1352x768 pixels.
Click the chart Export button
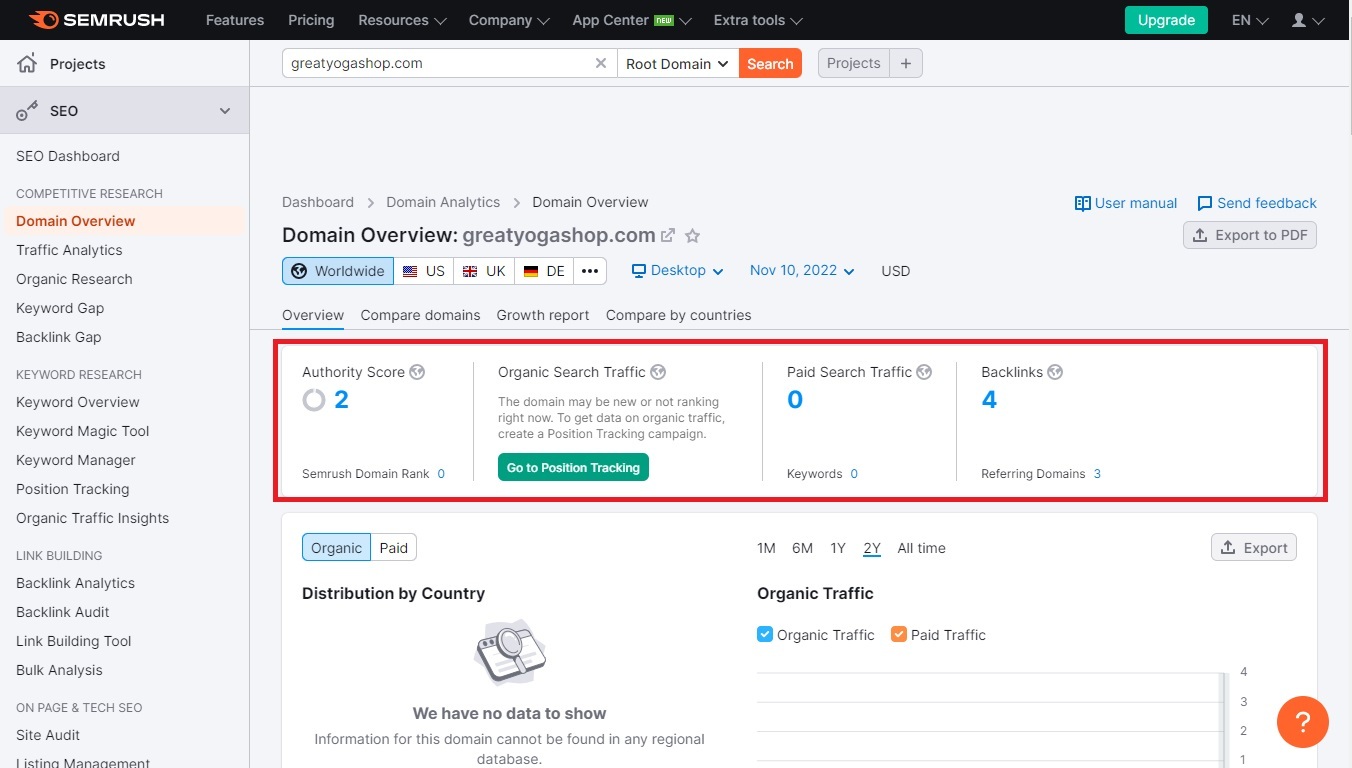pyautogui.click(x=1254, y=548)
